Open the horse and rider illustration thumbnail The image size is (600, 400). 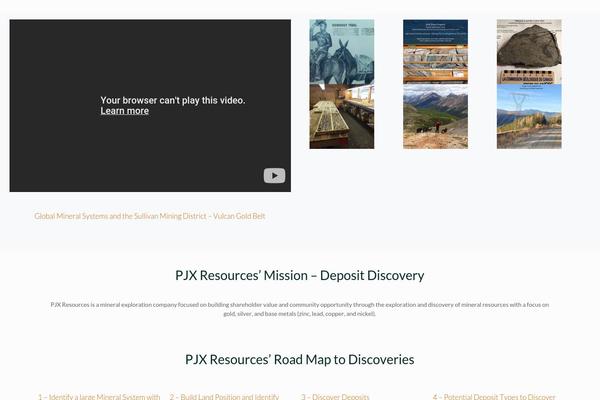[x=342, y=52]
